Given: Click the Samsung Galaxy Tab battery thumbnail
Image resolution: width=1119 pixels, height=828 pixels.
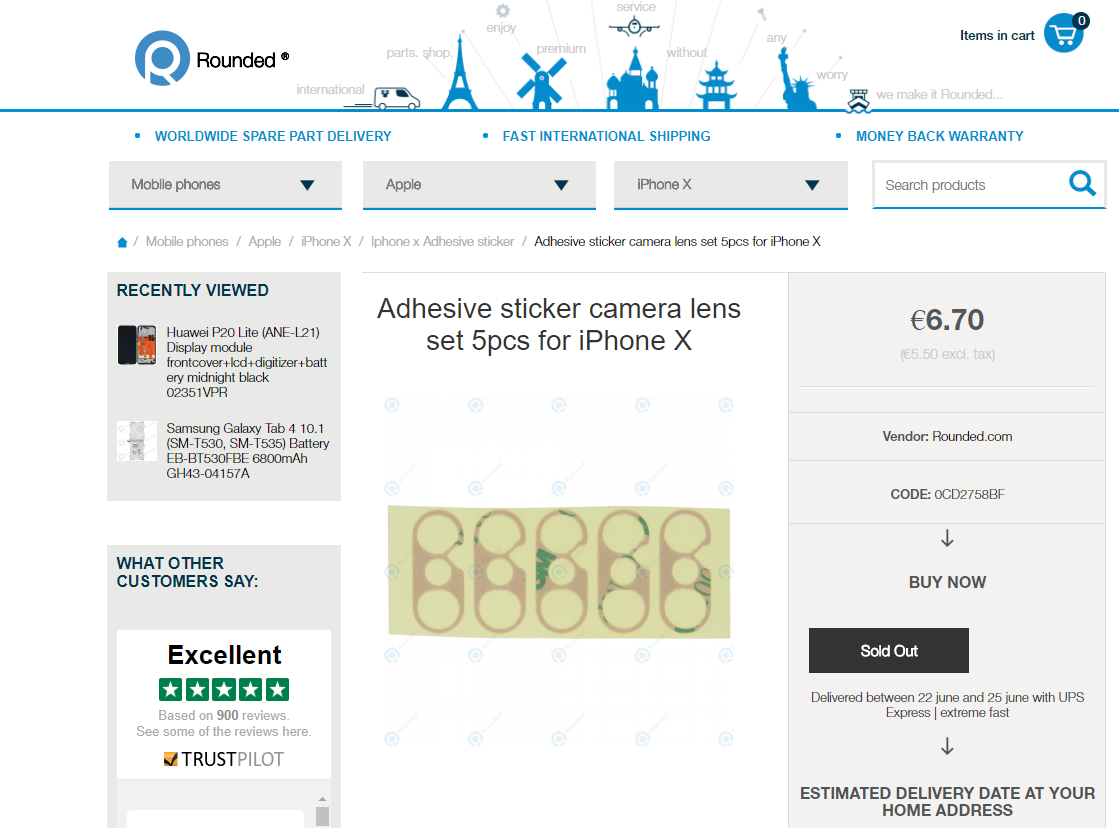Looking at the screenshot, I should (x=137, y=441).
